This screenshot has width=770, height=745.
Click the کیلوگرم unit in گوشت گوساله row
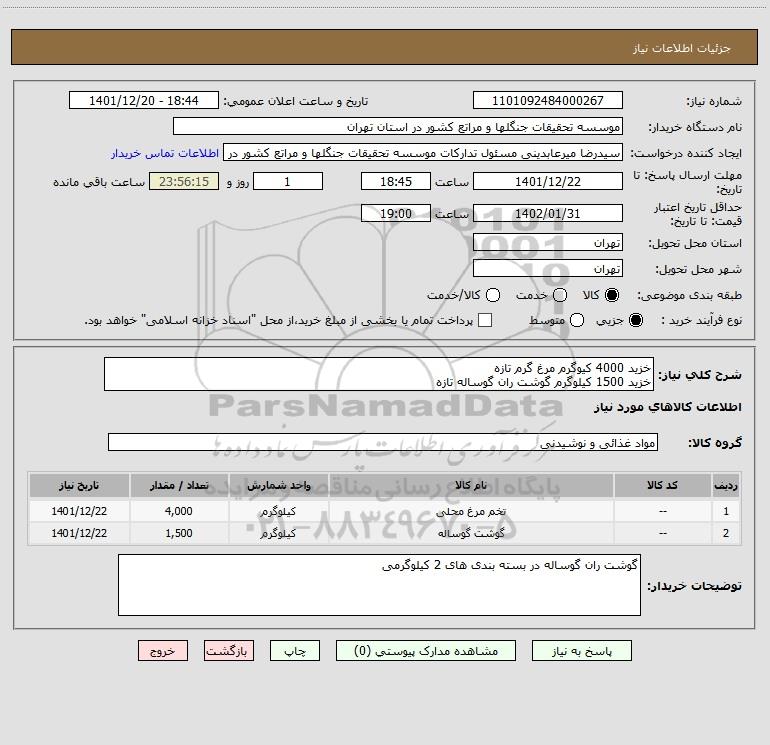(278, 533)
